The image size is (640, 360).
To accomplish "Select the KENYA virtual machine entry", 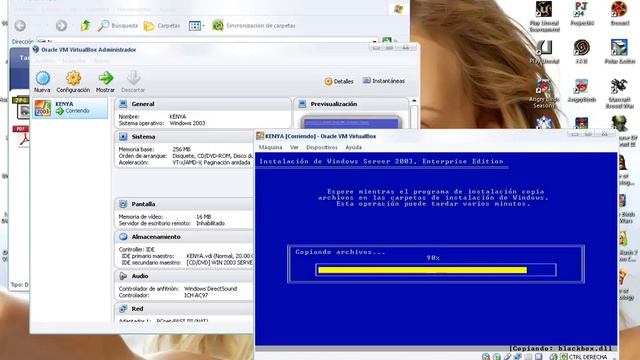I will coord(70,108).
